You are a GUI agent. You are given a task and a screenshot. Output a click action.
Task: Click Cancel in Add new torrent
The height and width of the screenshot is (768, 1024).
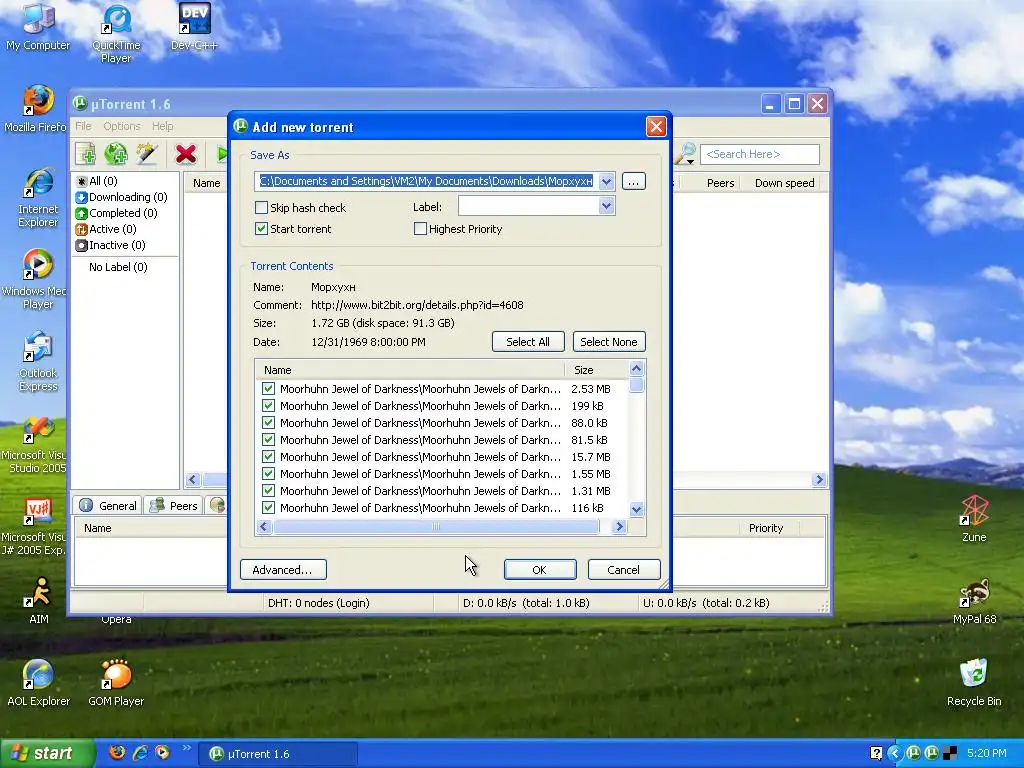624,569
